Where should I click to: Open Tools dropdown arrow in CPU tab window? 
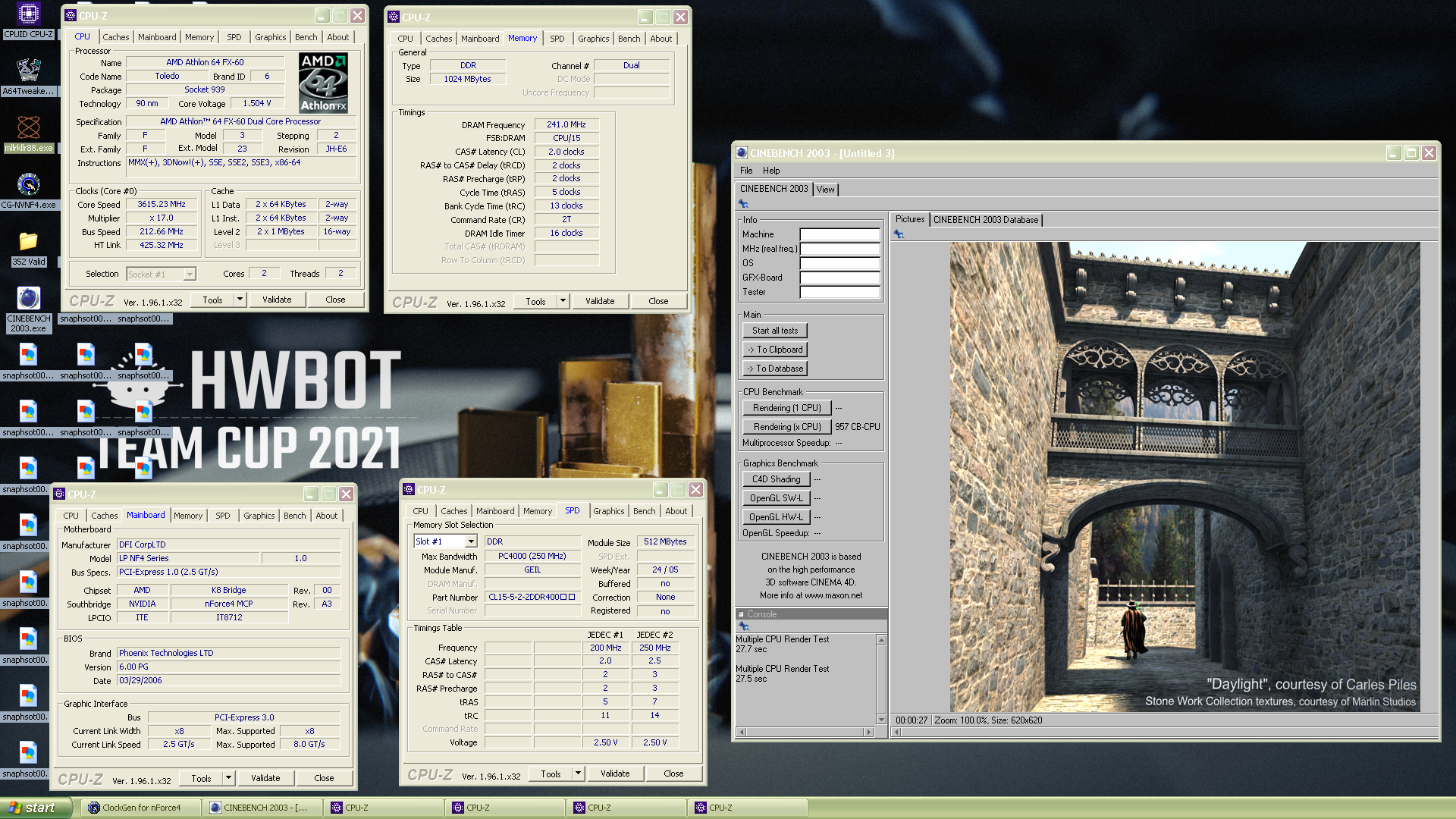click(240, 300)
